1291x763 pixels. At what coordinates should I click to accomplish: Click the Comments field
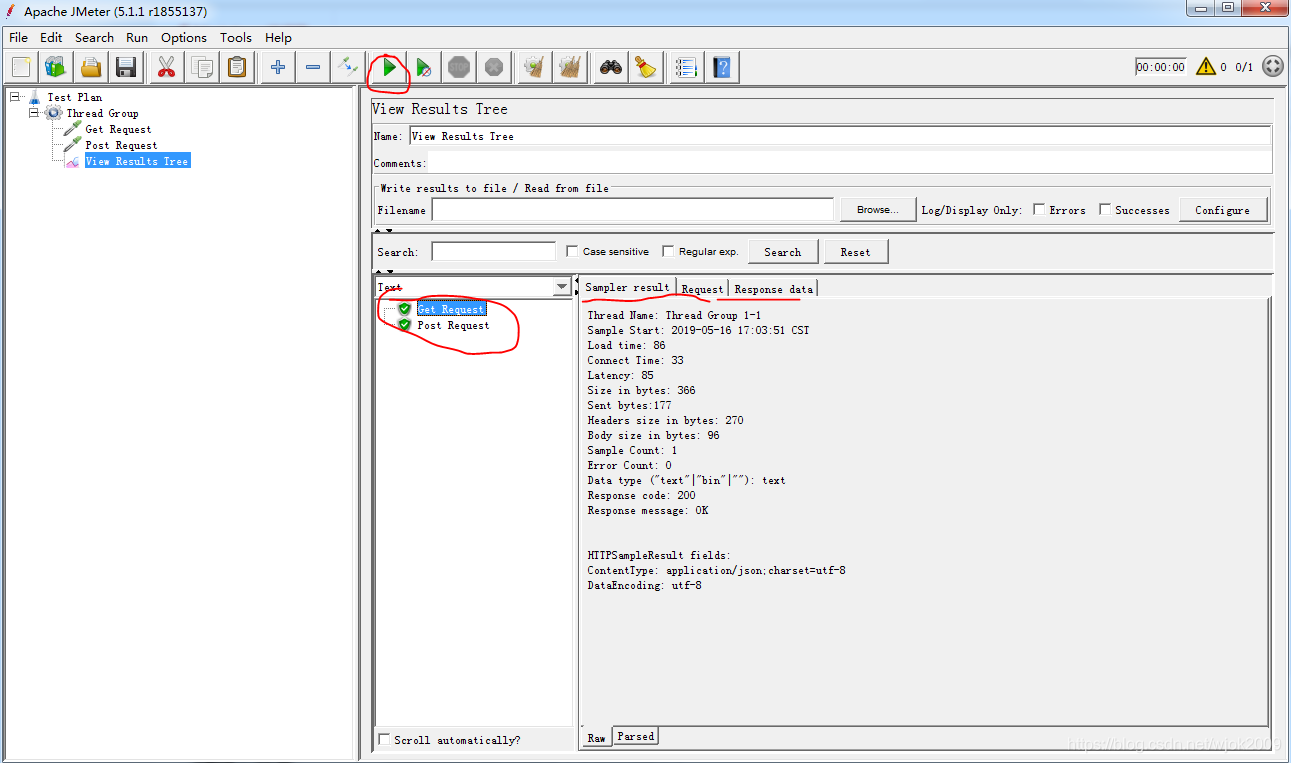coord(850,162)
